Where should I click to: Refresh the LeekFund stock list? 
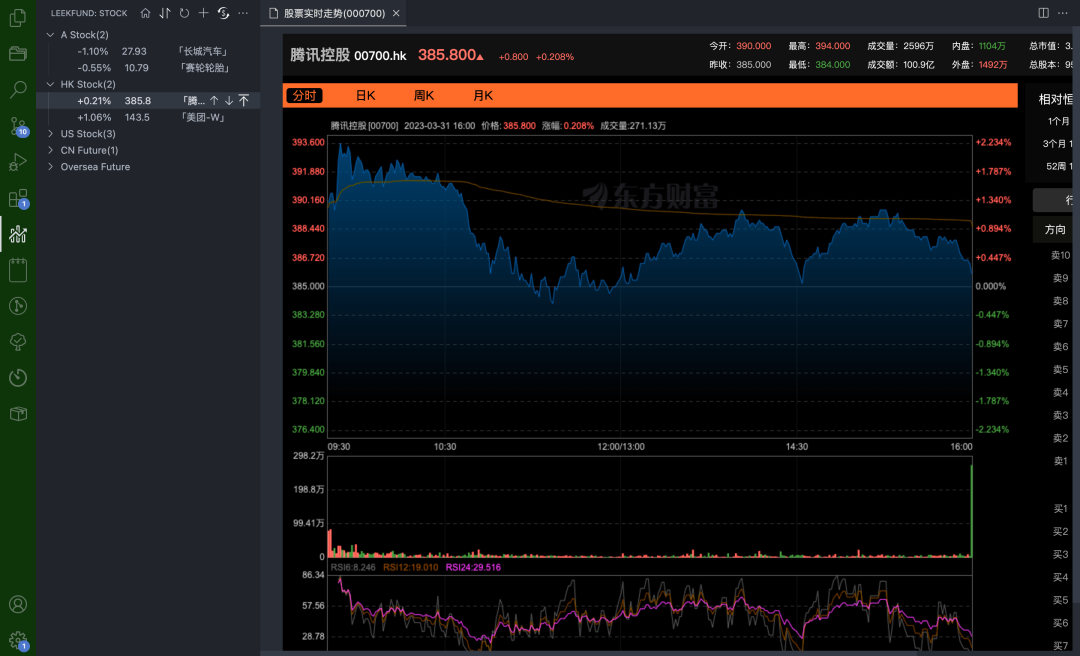184,13
